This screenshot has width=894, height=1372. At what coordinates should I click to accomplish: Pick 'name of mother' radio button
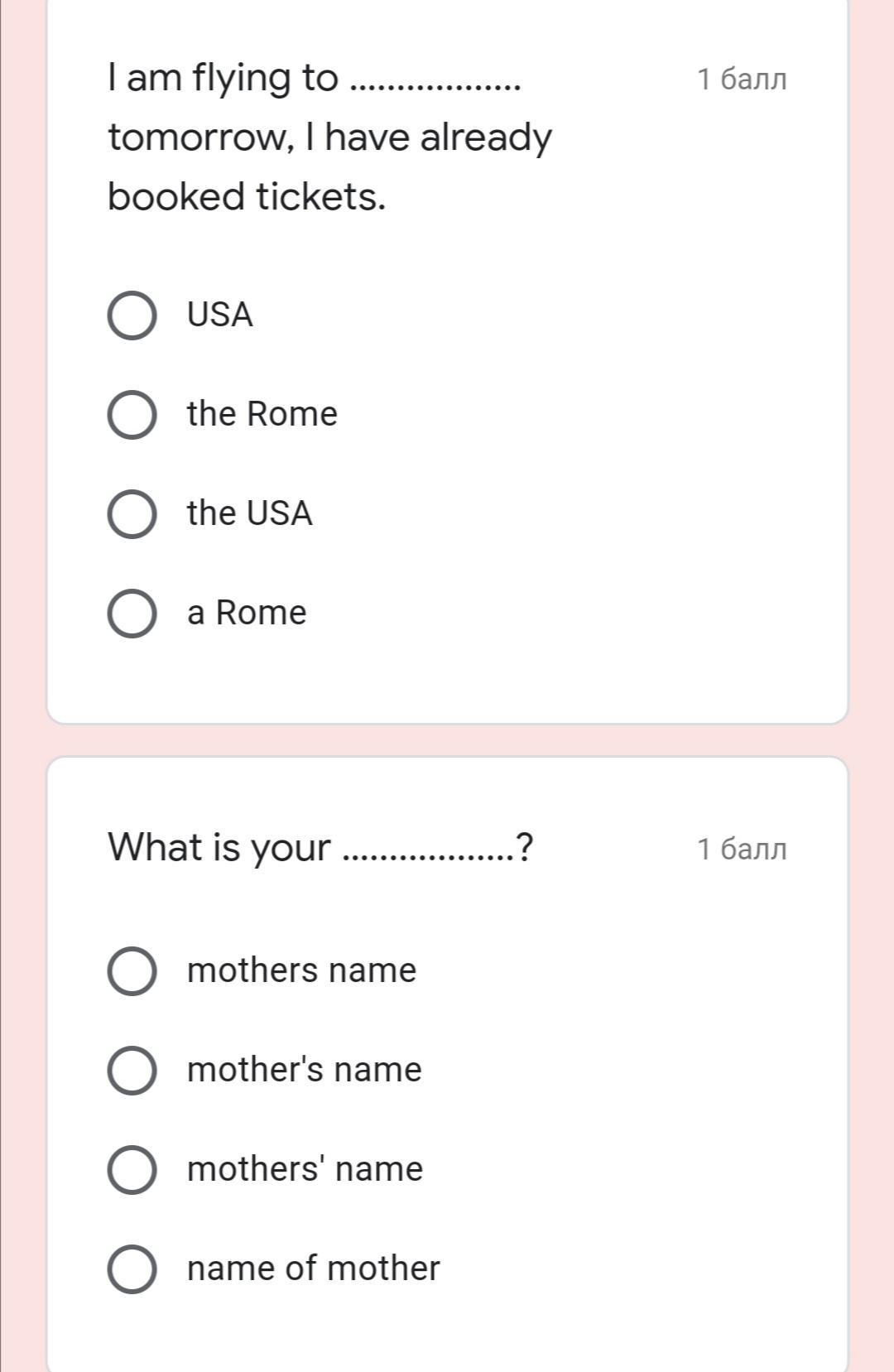pos(132,1269)
